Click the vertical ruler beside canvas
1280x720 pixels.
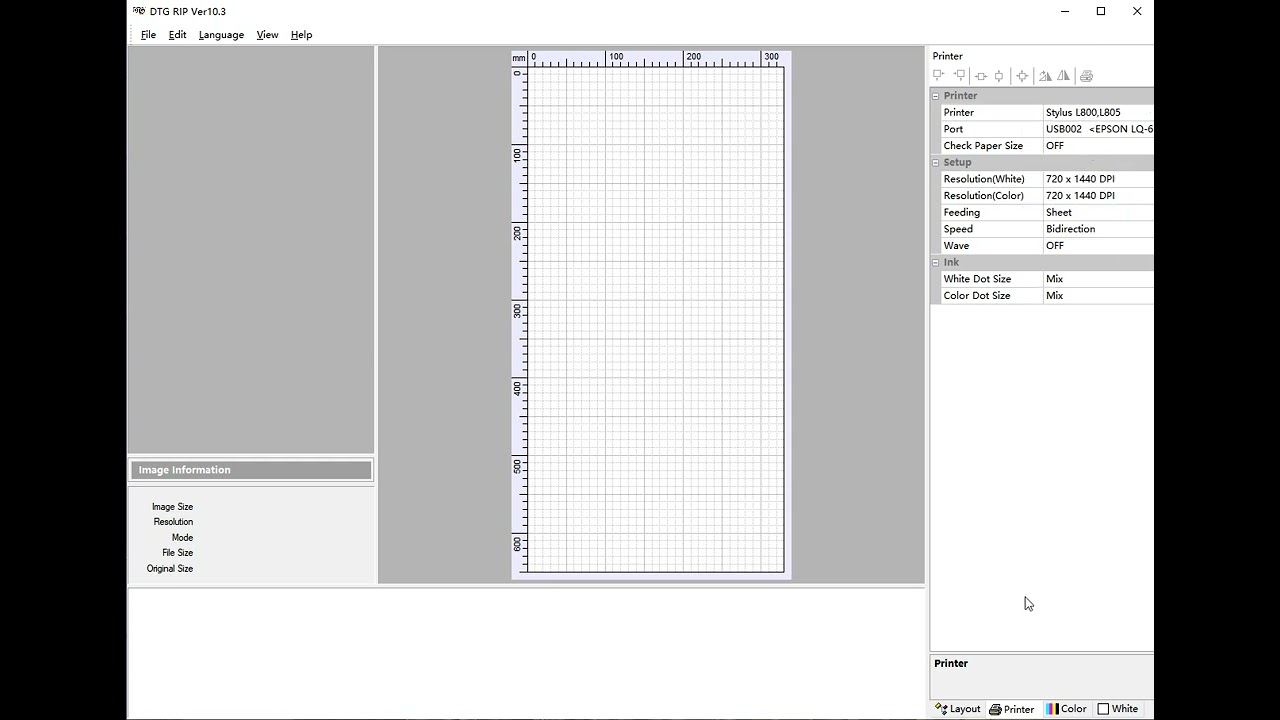[x=519, y=320]
